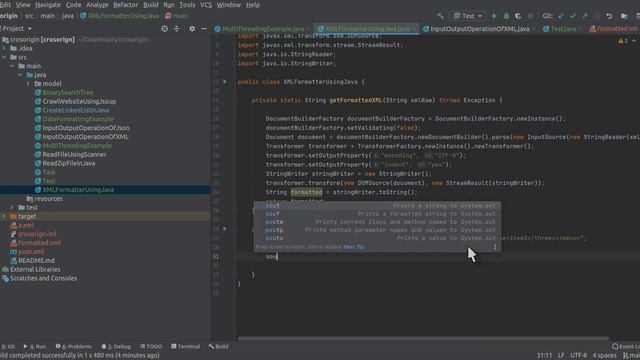Open the Build tool window
The width and height of the screenshot is (640, 360).
point(218,347)
